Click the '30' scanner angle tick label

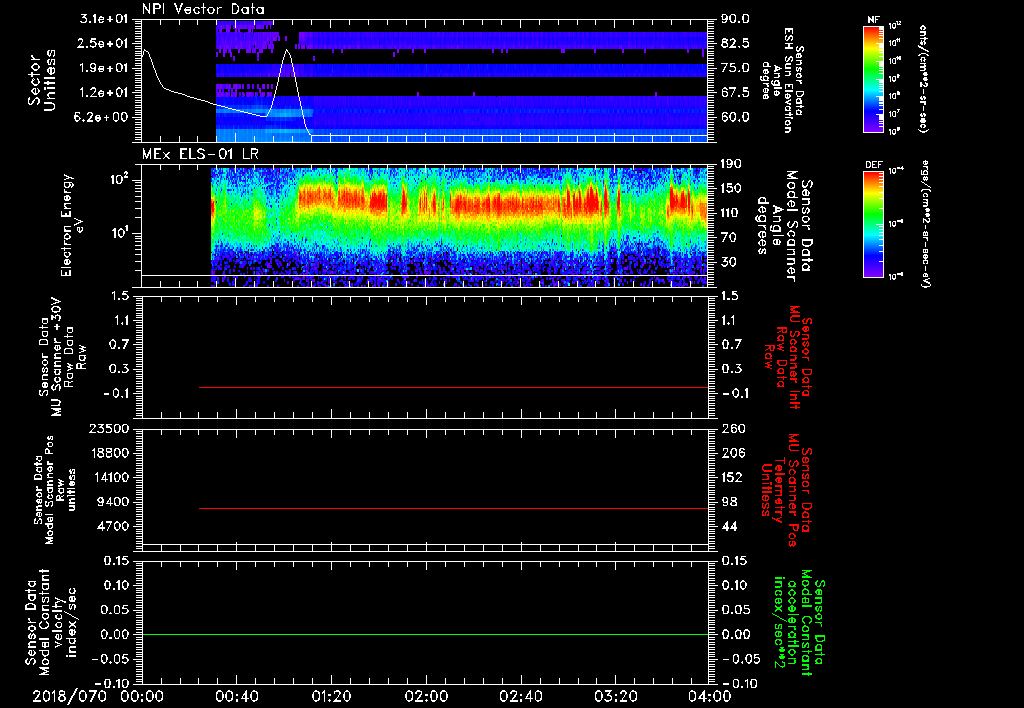729,262
